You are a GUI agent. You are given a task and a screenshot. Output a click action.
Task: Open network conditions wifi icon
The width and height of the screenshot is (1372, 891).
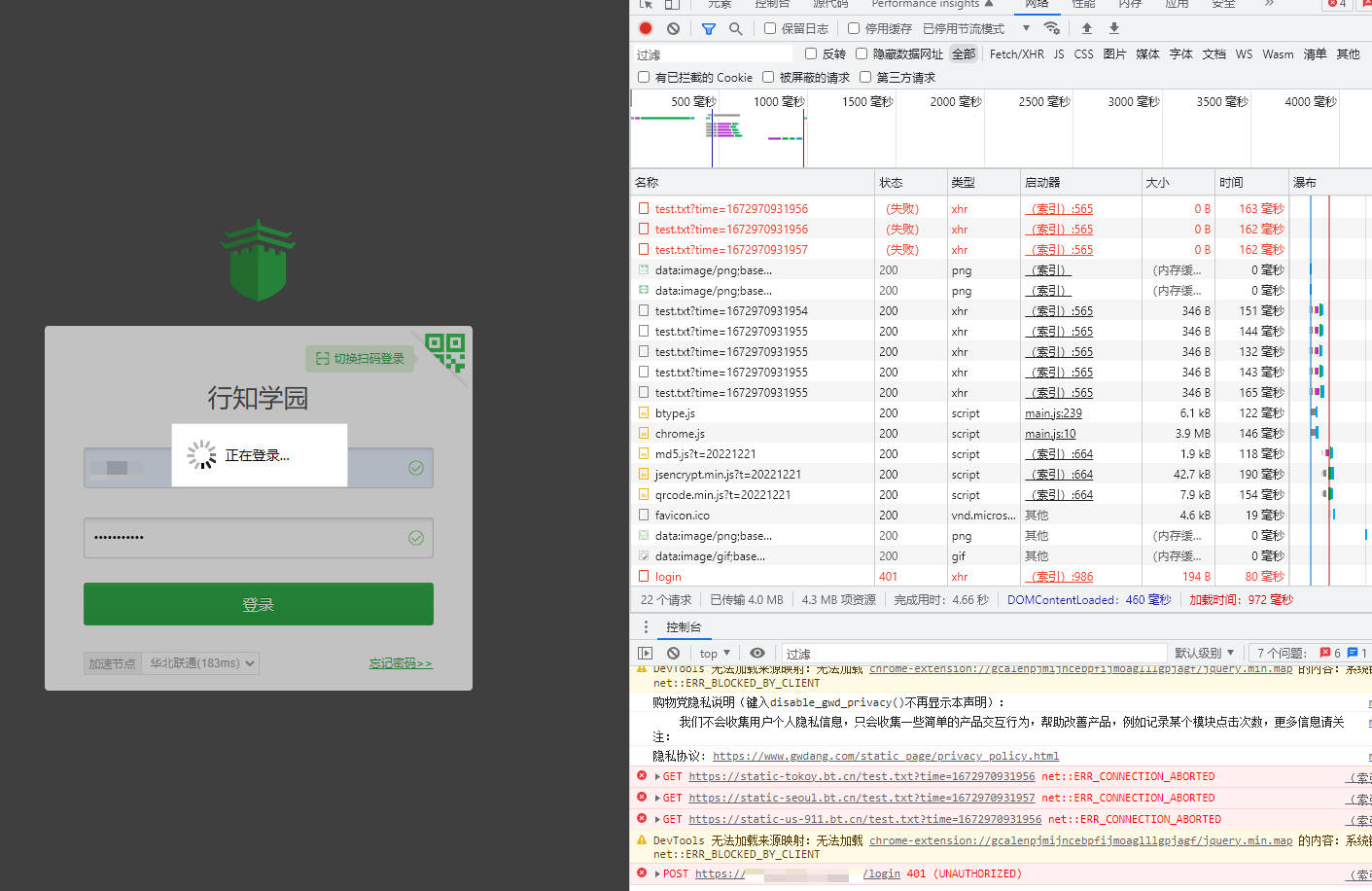(1051, 28)
